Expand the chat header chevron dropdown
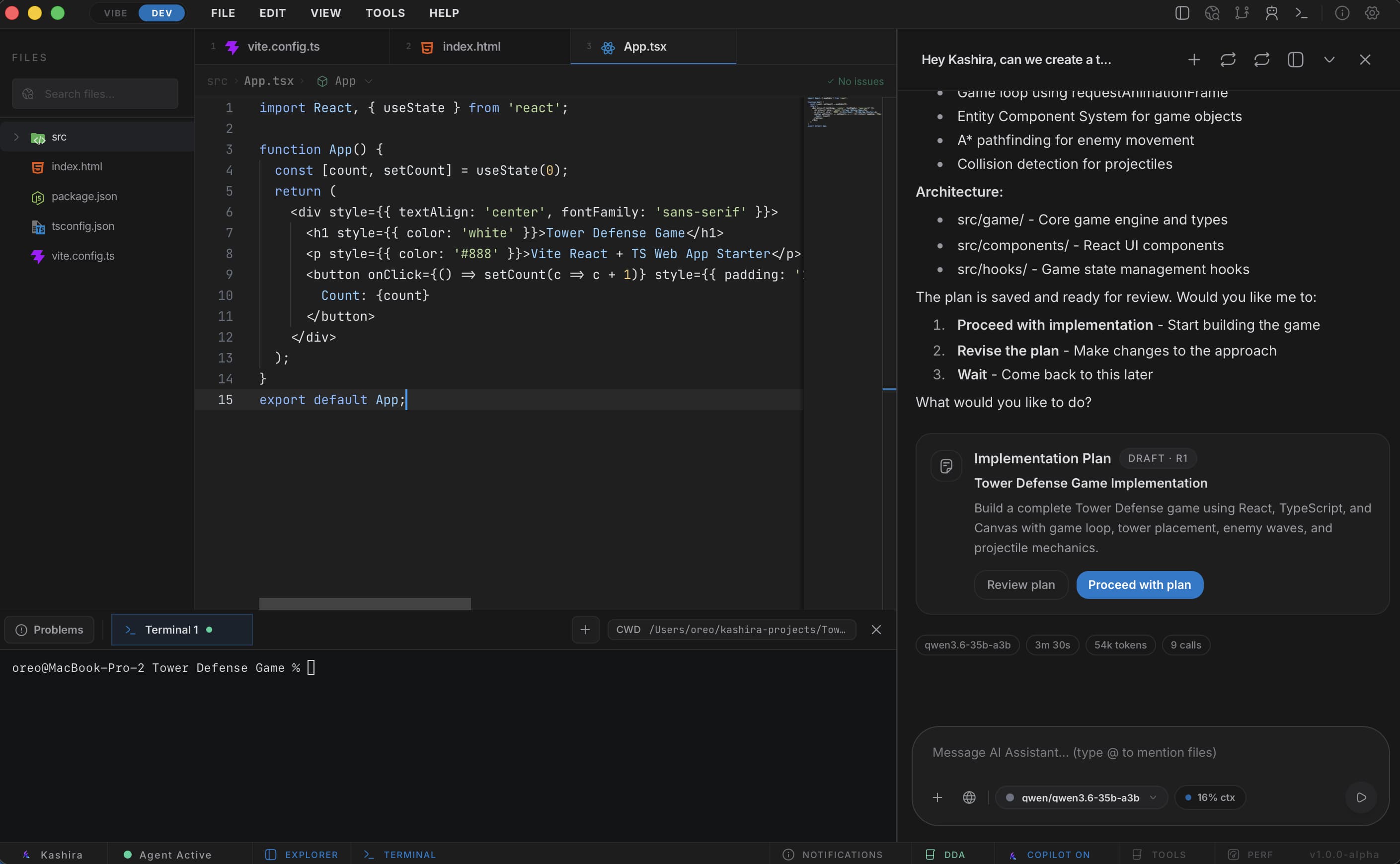Viewport: 1400px width, 864px height. tap(1328, 60)
